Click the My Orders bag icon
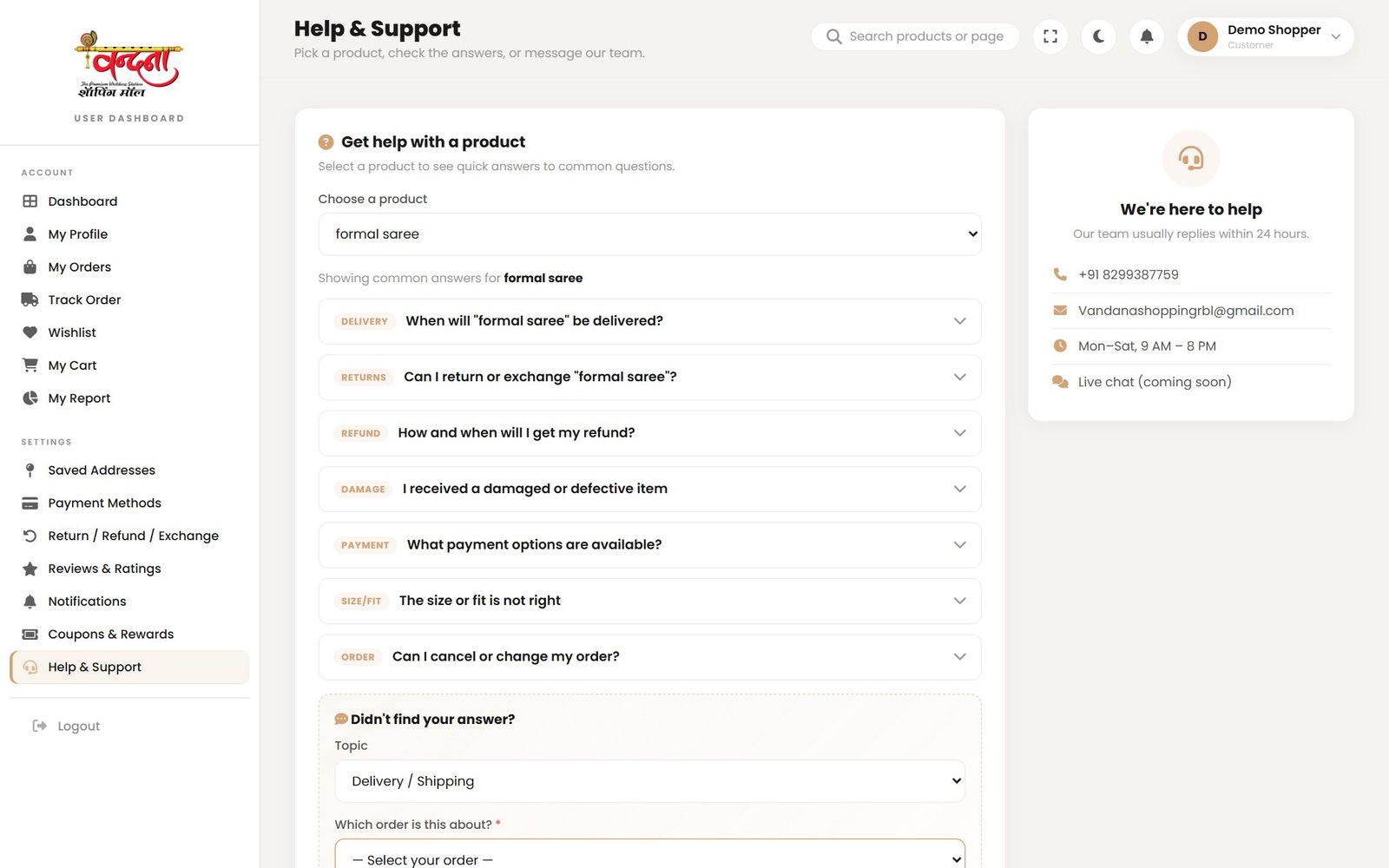 coord(30,267)
